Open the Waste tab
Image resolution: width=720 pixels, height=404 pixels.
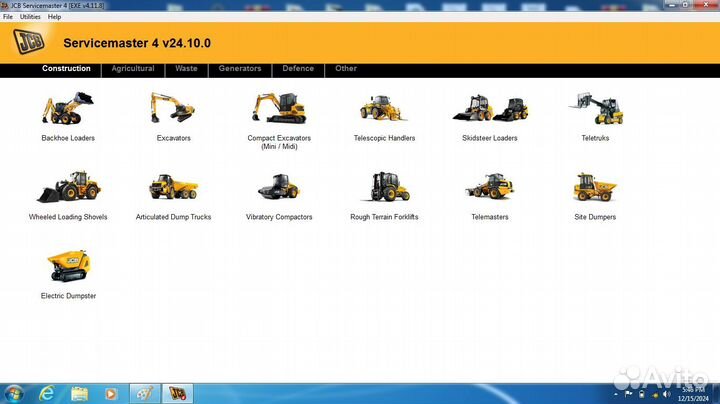(x=186, y=68)
